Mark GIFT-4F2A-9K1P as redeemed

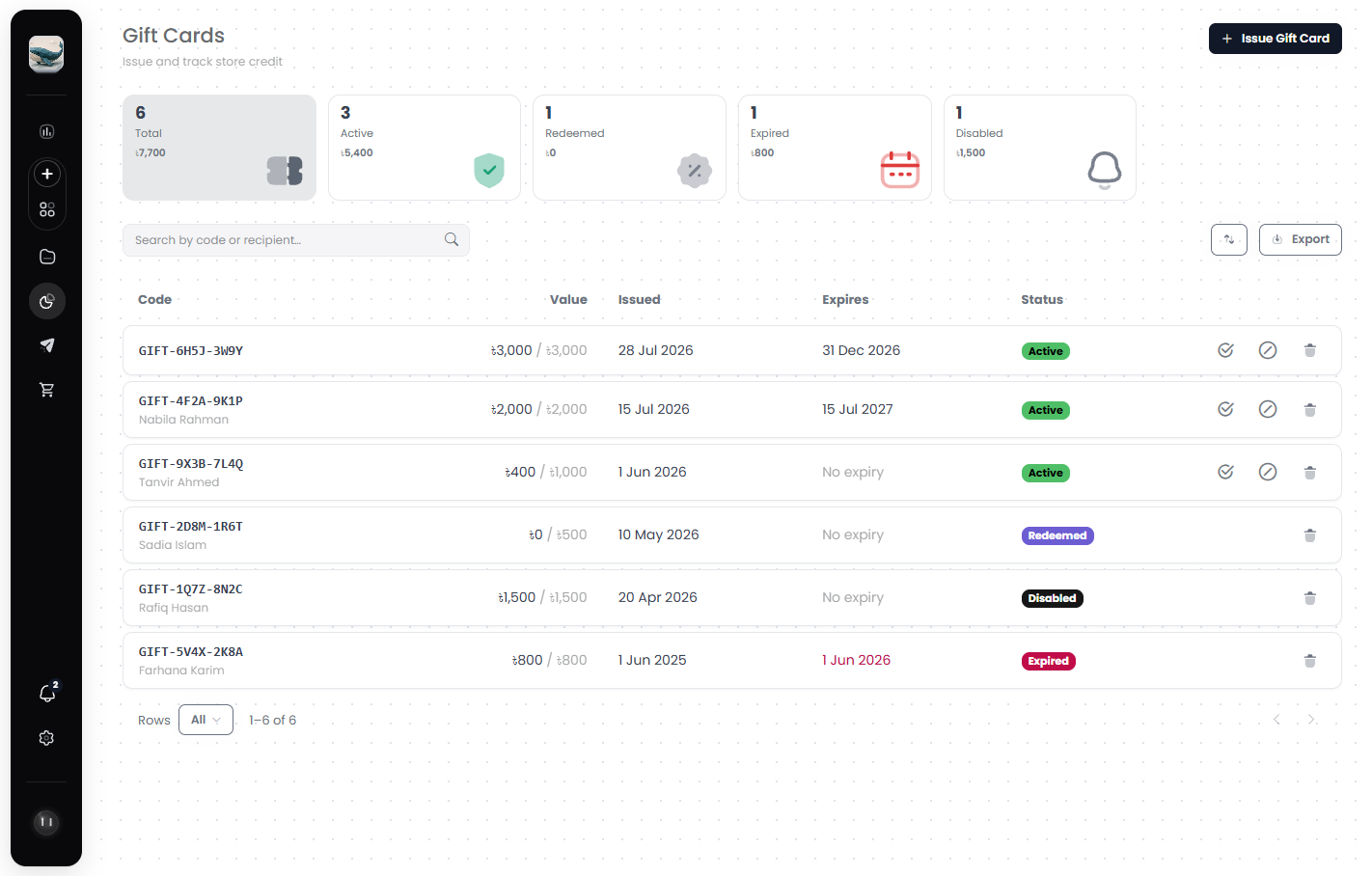tap(1225, 409)
